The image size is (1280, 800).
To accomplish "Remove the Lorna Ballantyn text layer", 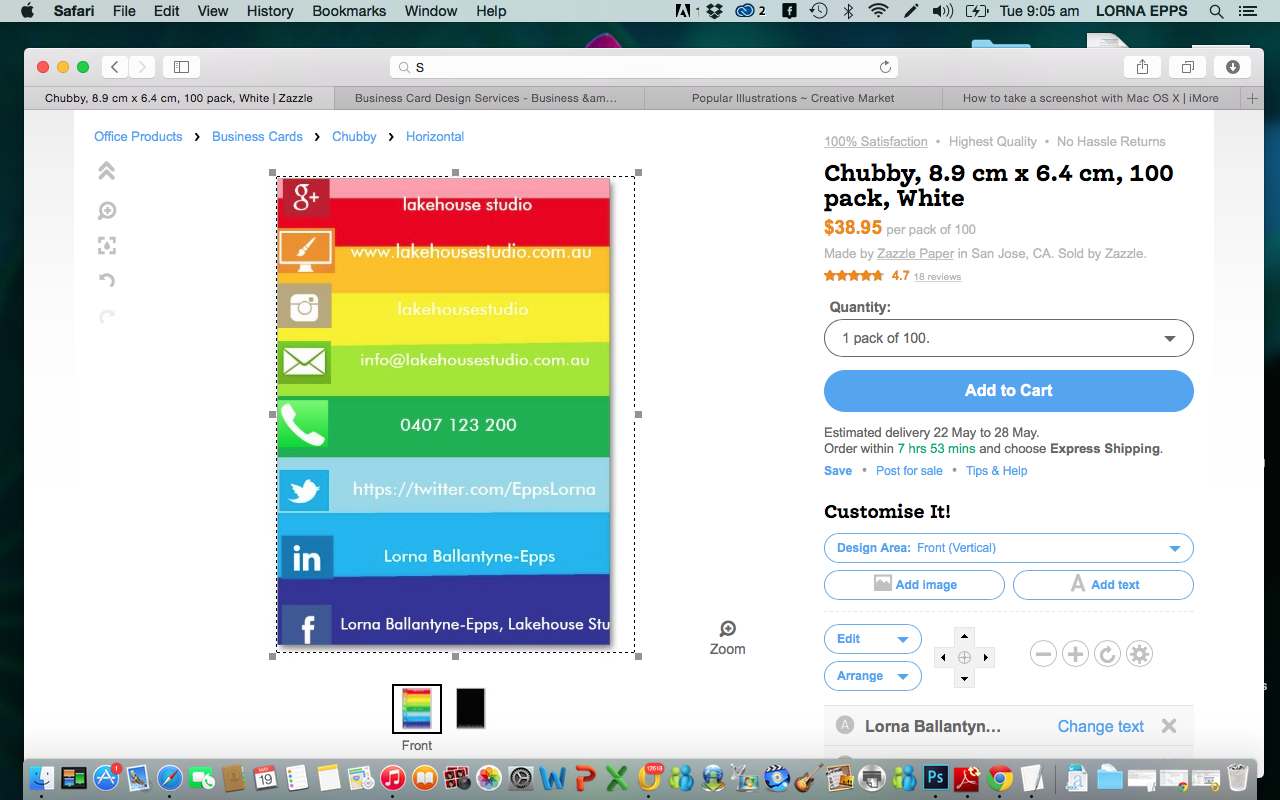I will coord(1169,726).
